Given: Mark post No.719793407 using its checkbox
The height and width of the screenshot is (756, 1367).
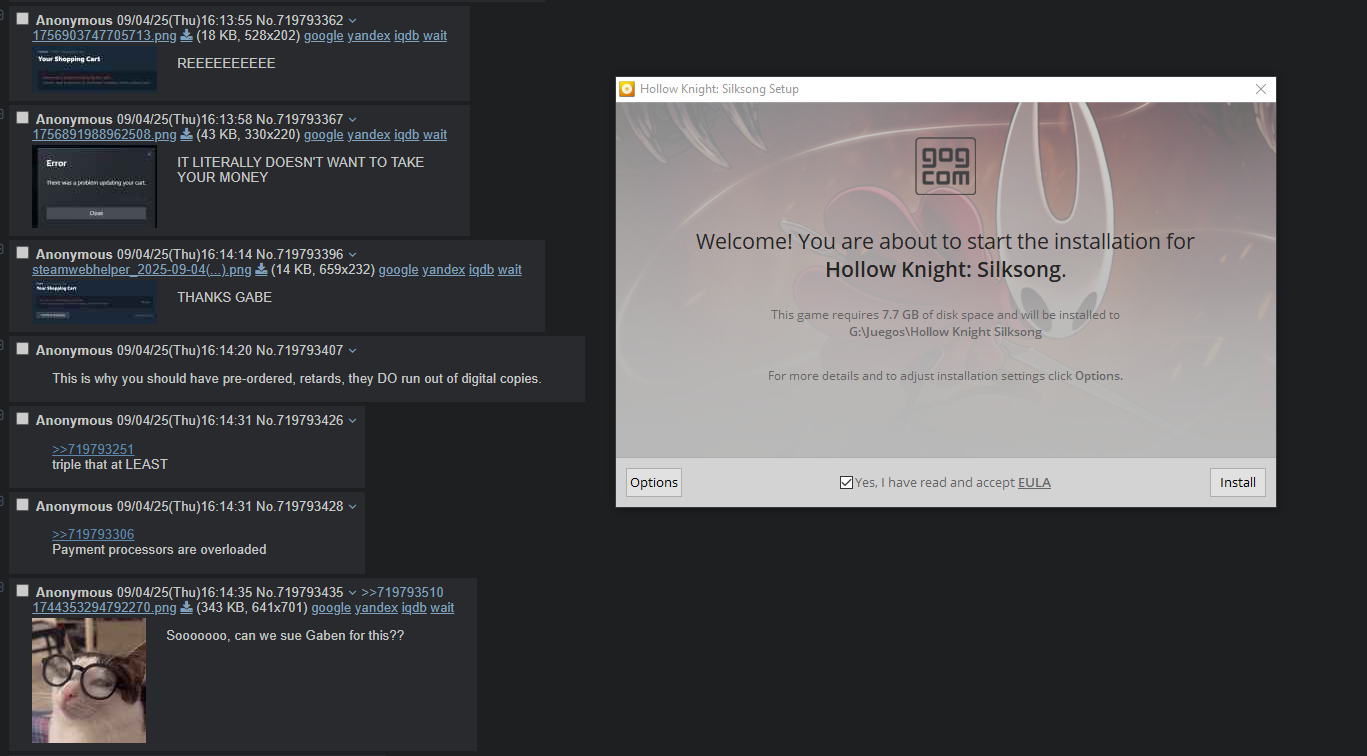Looking at the screenshot, I should [x=22, y=349].
